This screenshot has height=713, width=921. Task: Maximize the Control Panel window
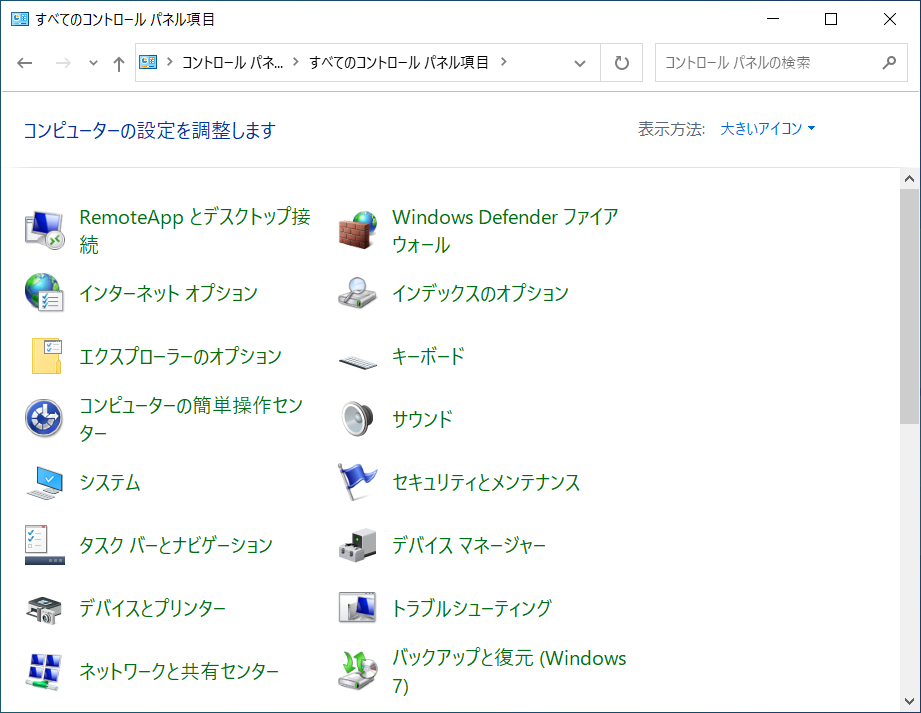point(831,19)
